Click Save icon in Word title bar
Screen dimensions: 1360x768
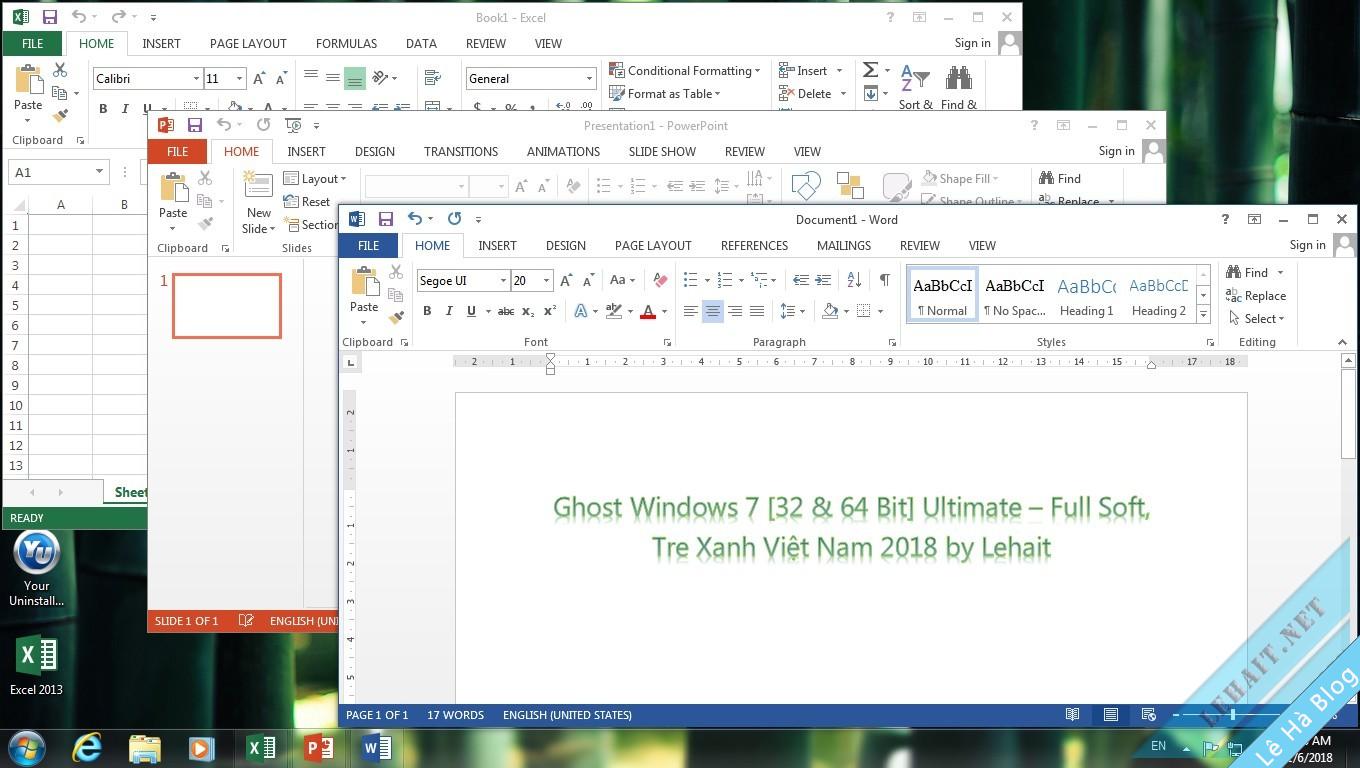(x=386, y=219)
